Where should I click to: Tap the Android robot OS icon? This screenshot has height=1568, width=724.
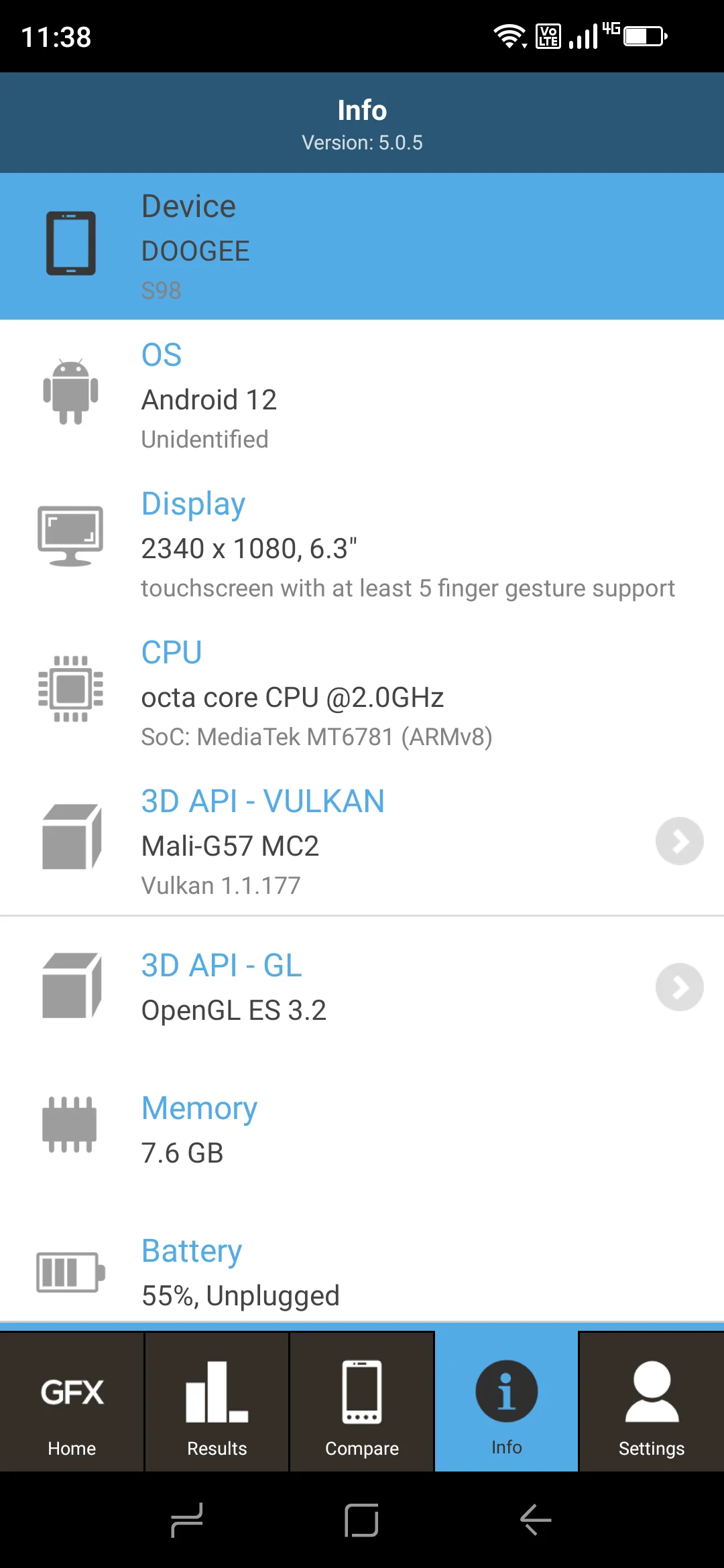70,392
